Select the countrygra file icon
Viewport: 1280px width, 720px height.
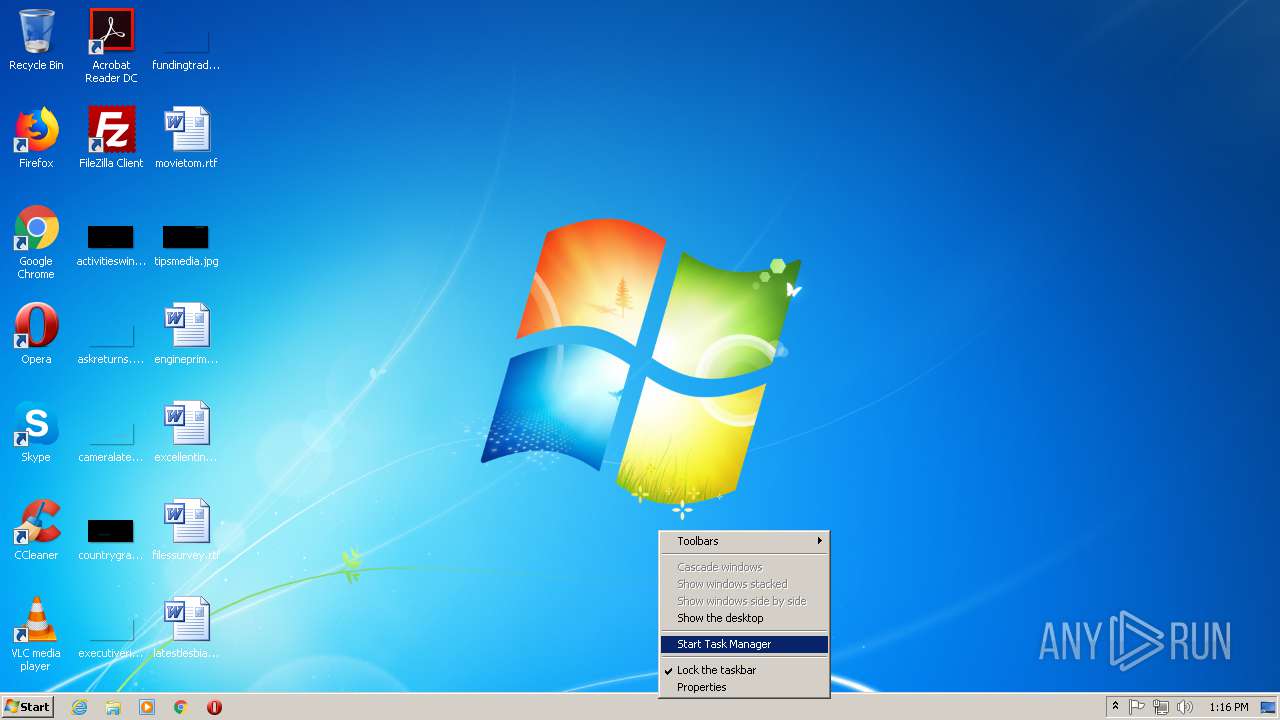[x=111, y=538]
